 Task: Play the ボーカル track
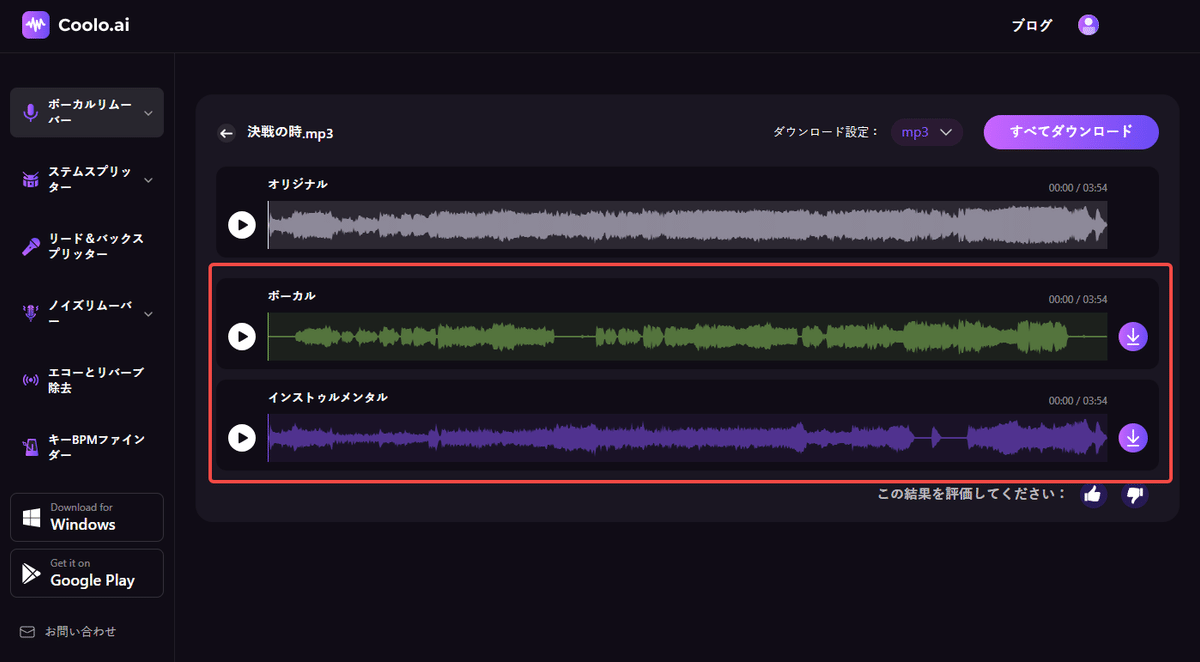tap(242, 336)
